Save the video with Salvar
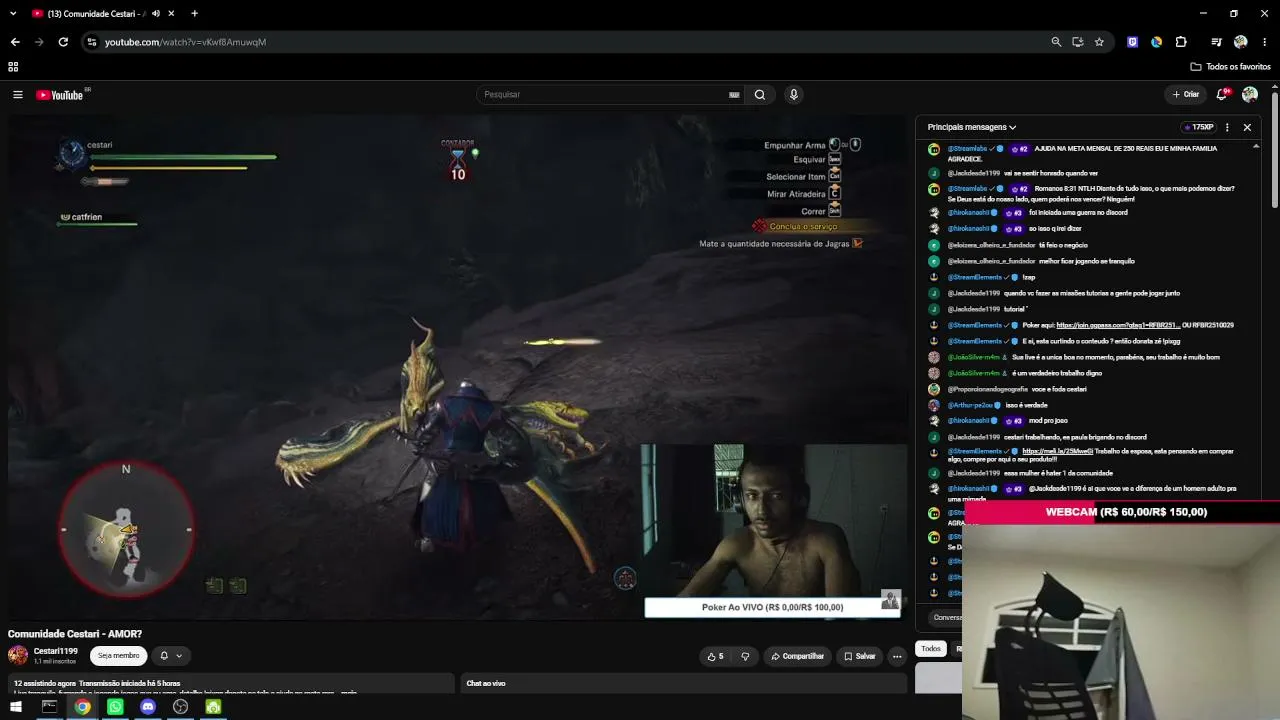Viewport: 1280px width, 720px height. click(860, 656)
